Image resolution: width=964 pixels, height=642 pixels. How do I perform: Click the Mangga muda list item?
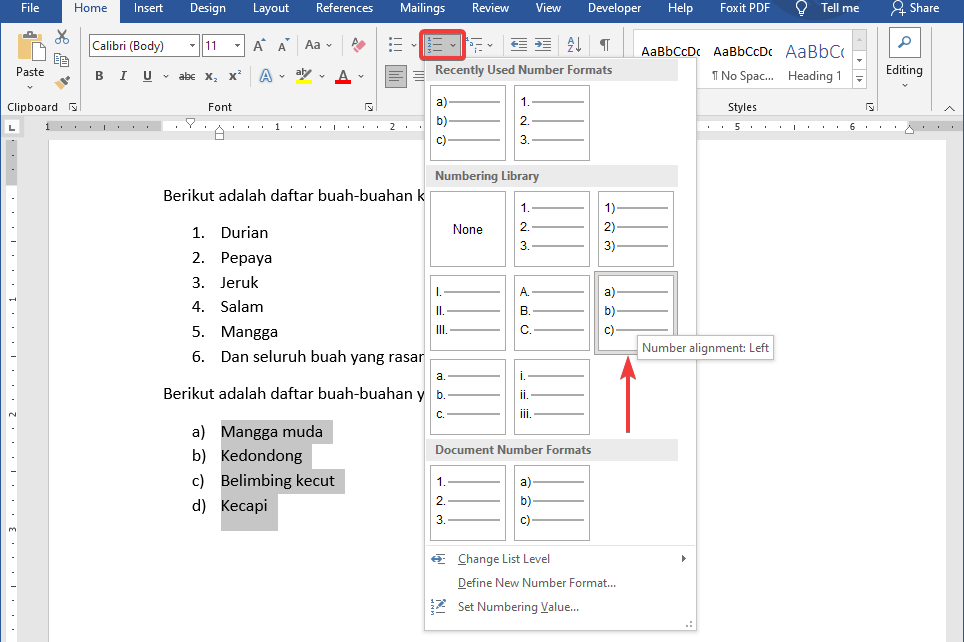(x=272, y=432)
